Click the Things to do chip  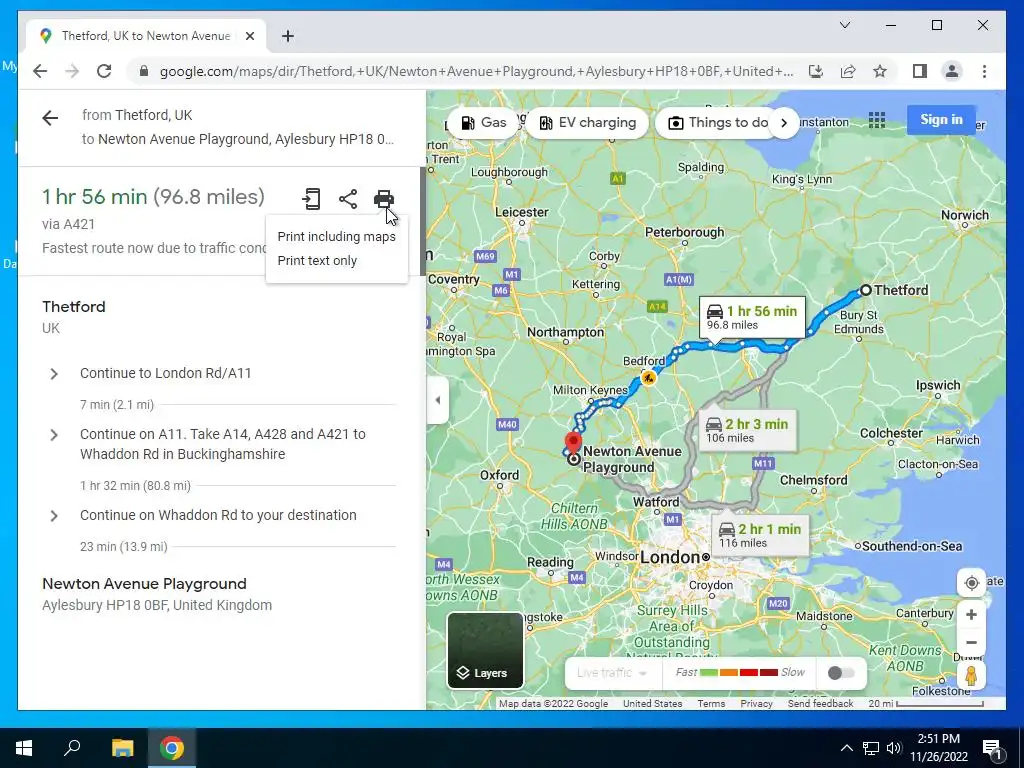(x=720, y=123)
